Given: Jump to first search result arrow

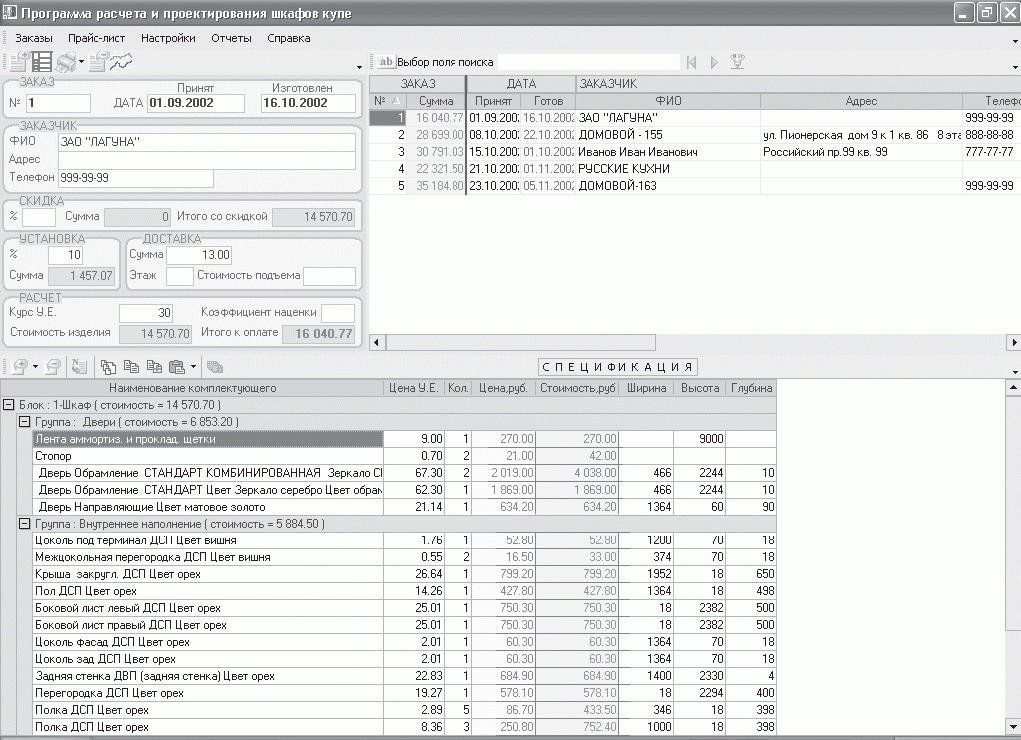Looking at the screenshot, I should tap(691, 62).
